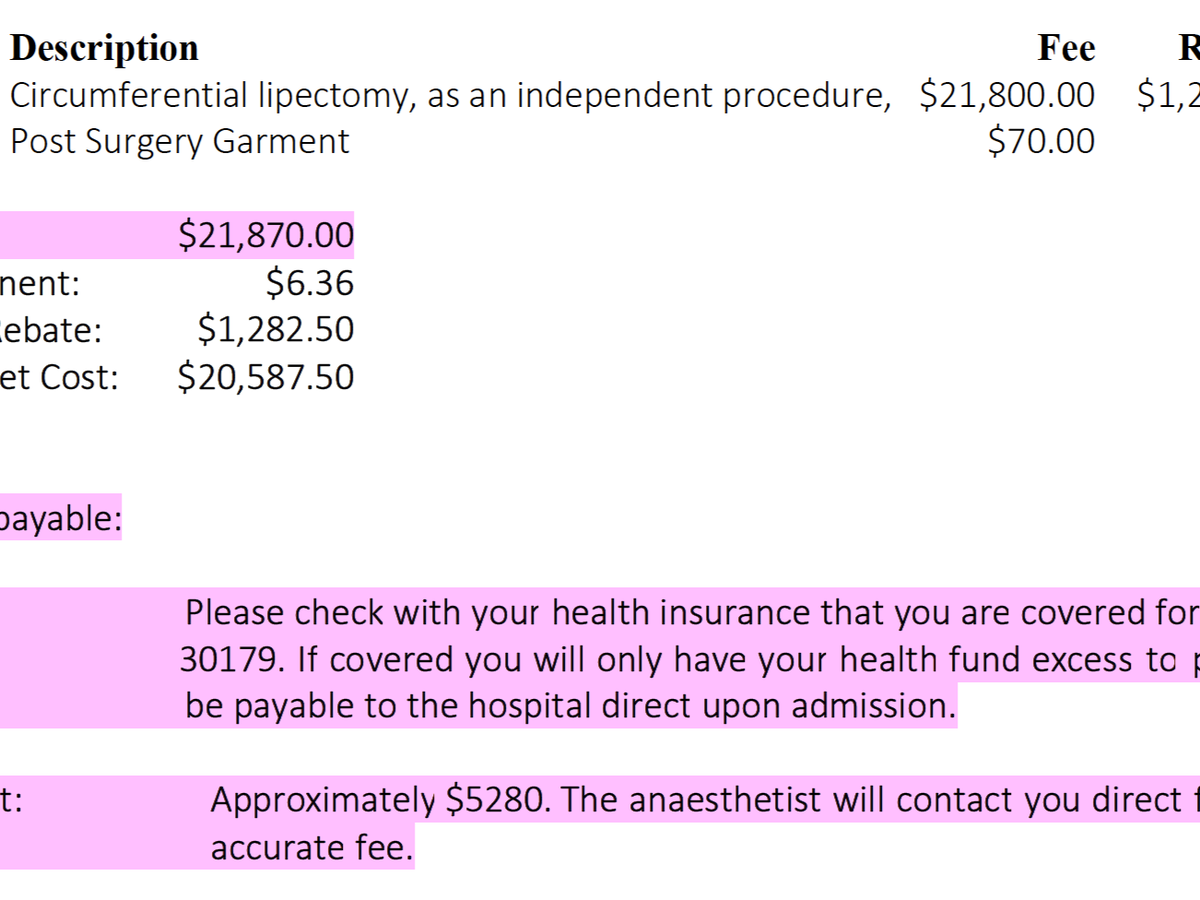This screenshot has height=900, width=1200.
Task: Select the $1,282.50 rebate amount
Action: point(276,329)
